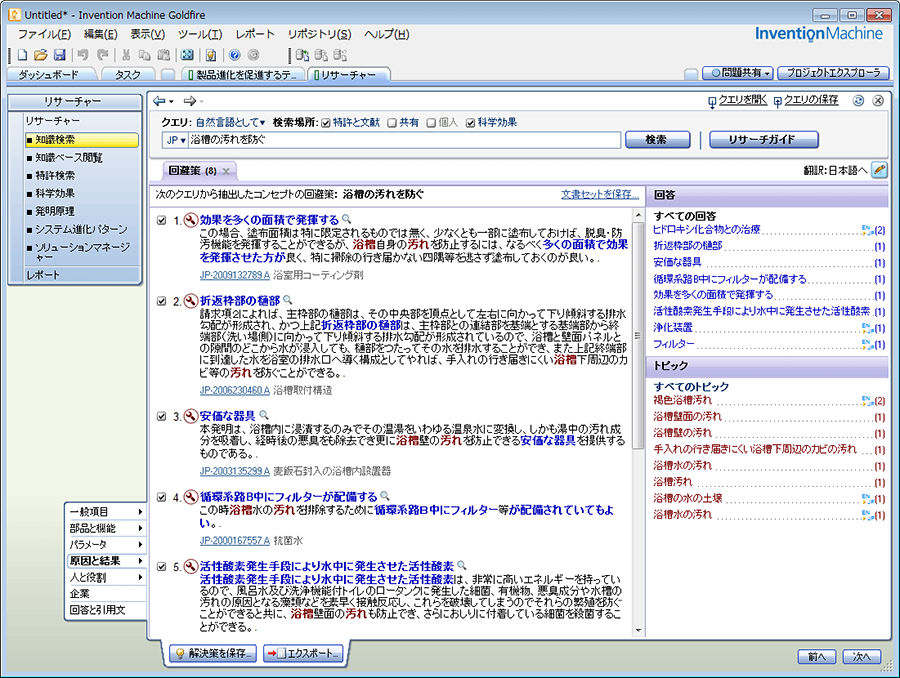This screenshot has height=678, width=900.
Task: Click the lightbulb document toolbar icon
Action: (211, 55)
